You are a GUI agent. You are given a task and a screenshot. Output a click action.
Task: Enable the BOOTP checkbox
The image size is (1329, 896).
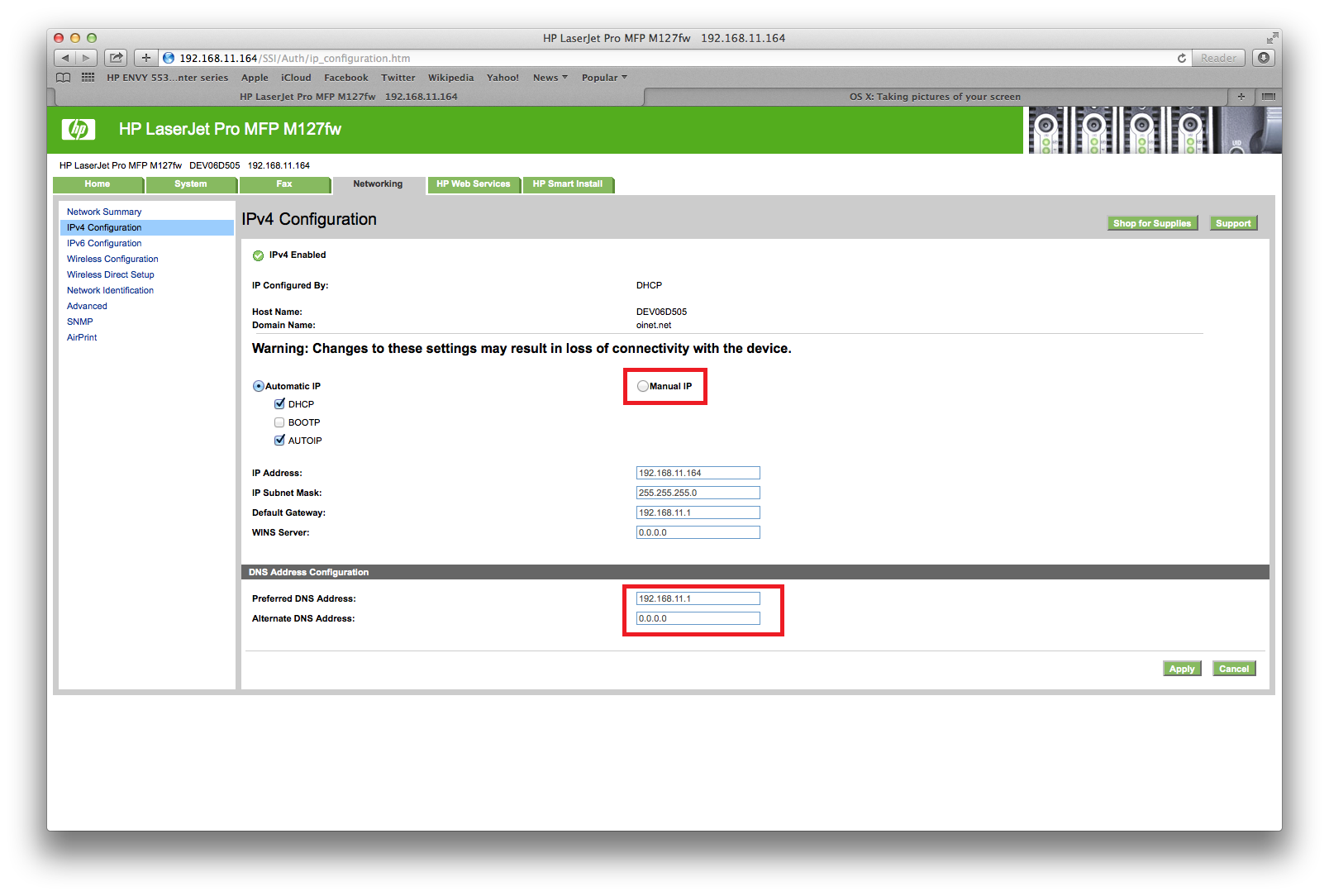[279, 422]
